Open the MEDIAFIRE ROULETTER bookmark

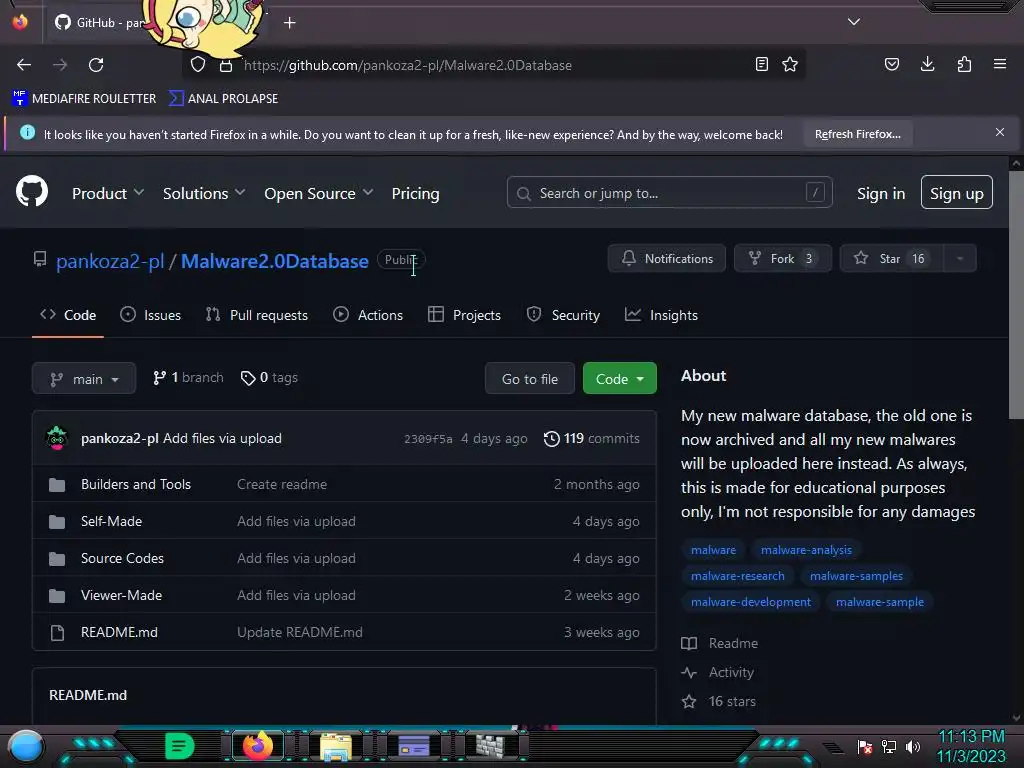tap(84, 99)
